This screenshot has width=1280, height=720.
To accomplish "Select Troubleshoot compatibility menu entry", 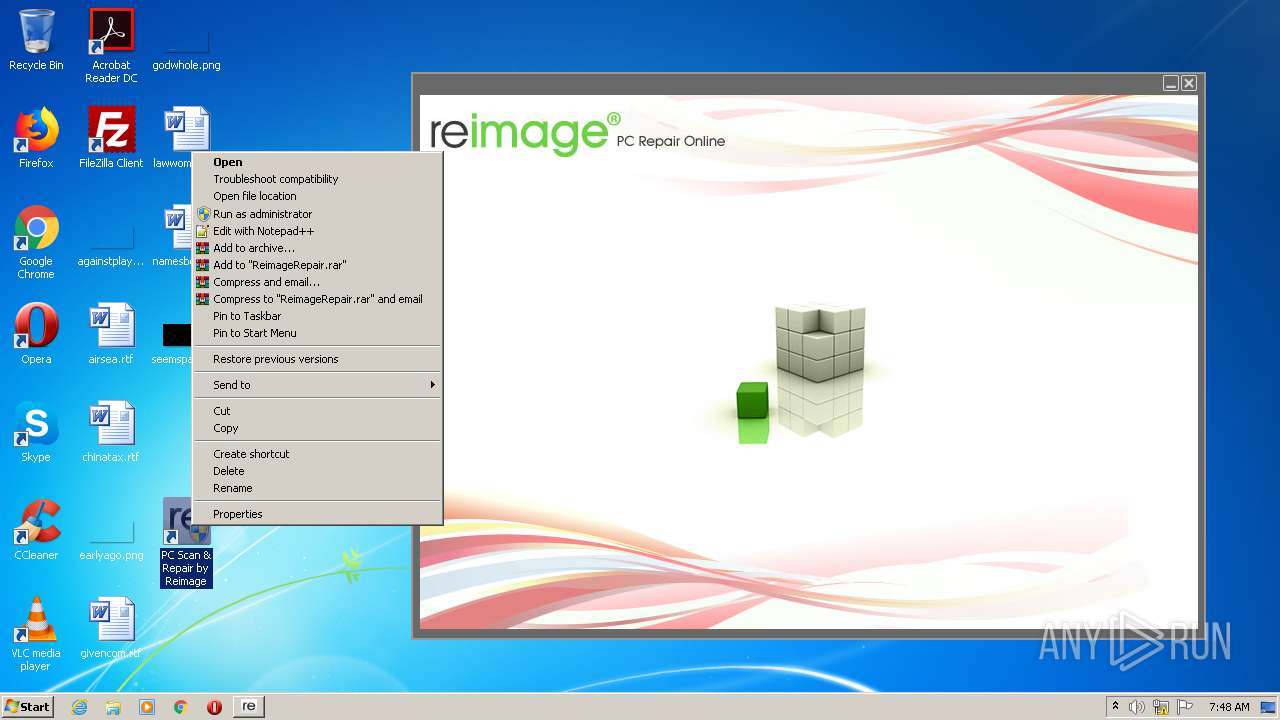I will pyautogui.click(x=317, y=179).
